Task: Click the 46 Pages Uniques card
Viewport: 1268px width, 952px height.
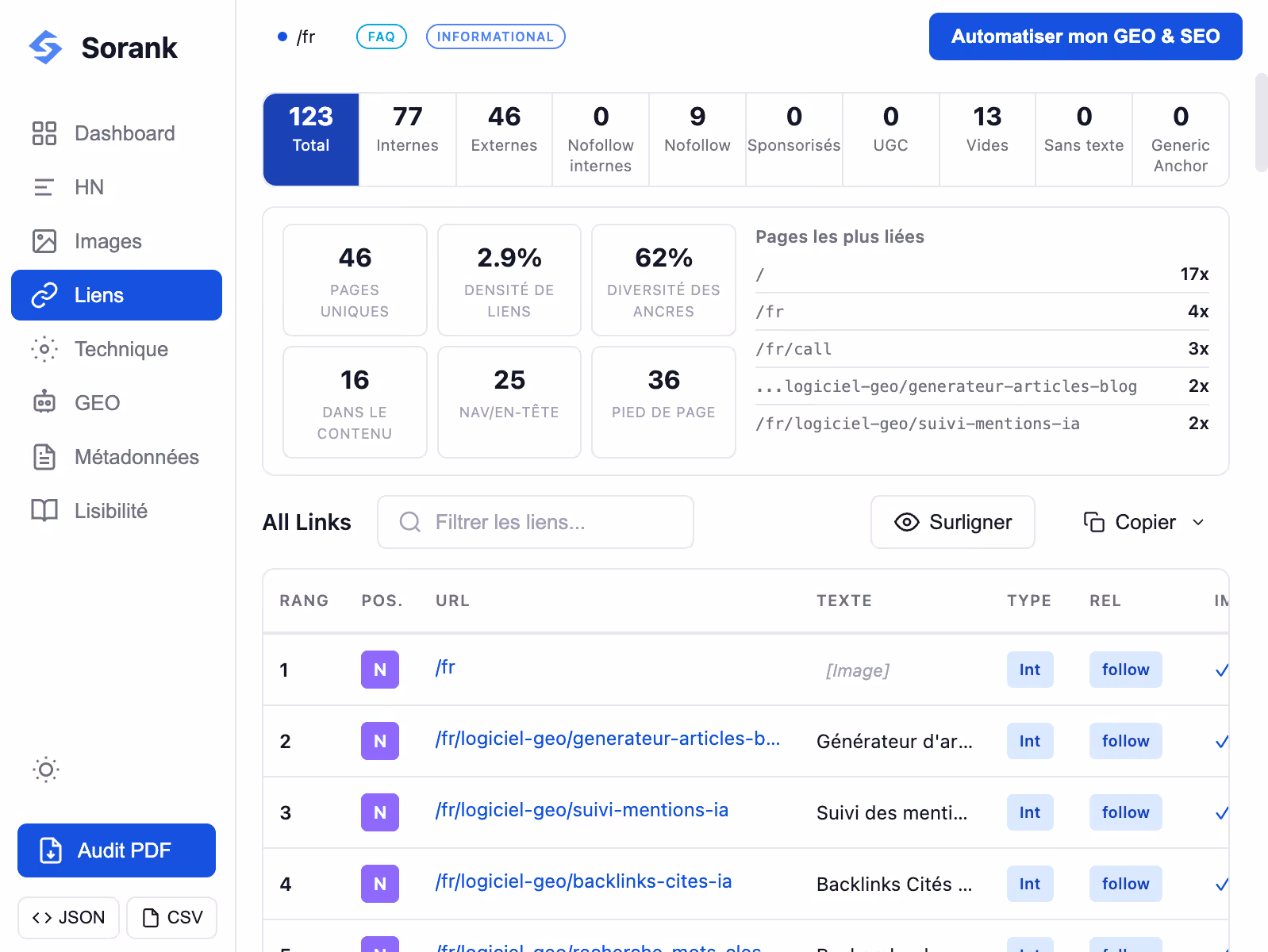Action: click(x=355, y=280)
